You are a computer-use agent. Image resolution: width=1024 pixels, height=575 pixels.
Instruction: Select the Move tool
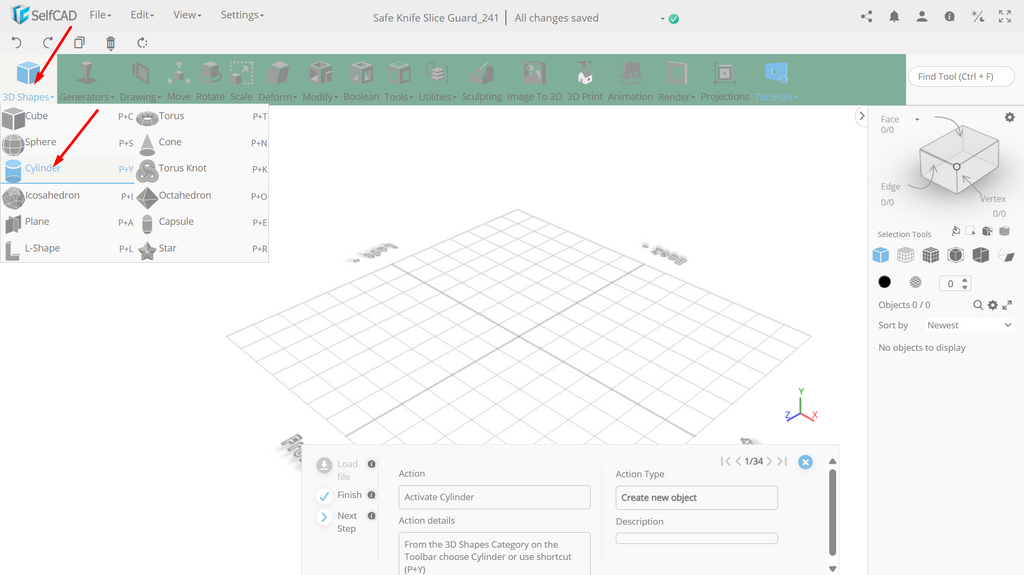click(178, 81)
